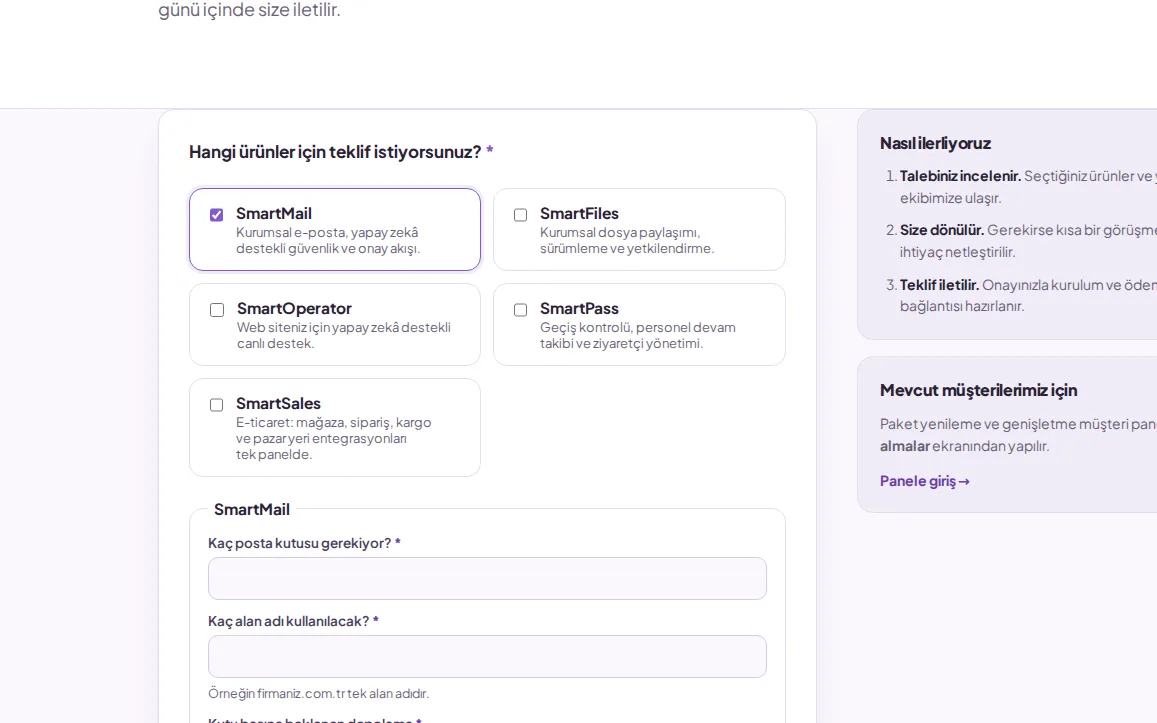The width and height of the screenshot is (1157, 723).
Task: Click the 'Örneğin firmaniz.com.tr tek alan adıdır.' hint
Action: tap(318, 693)
